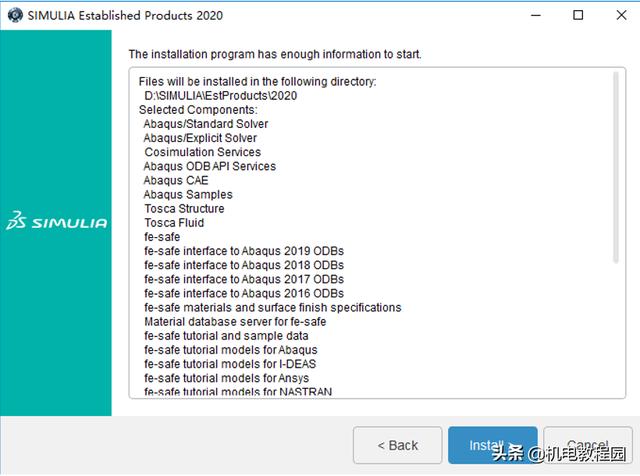Click 'fe-safe materials and surface finish specifications'

pyautogui.click(x=273, y=307)
